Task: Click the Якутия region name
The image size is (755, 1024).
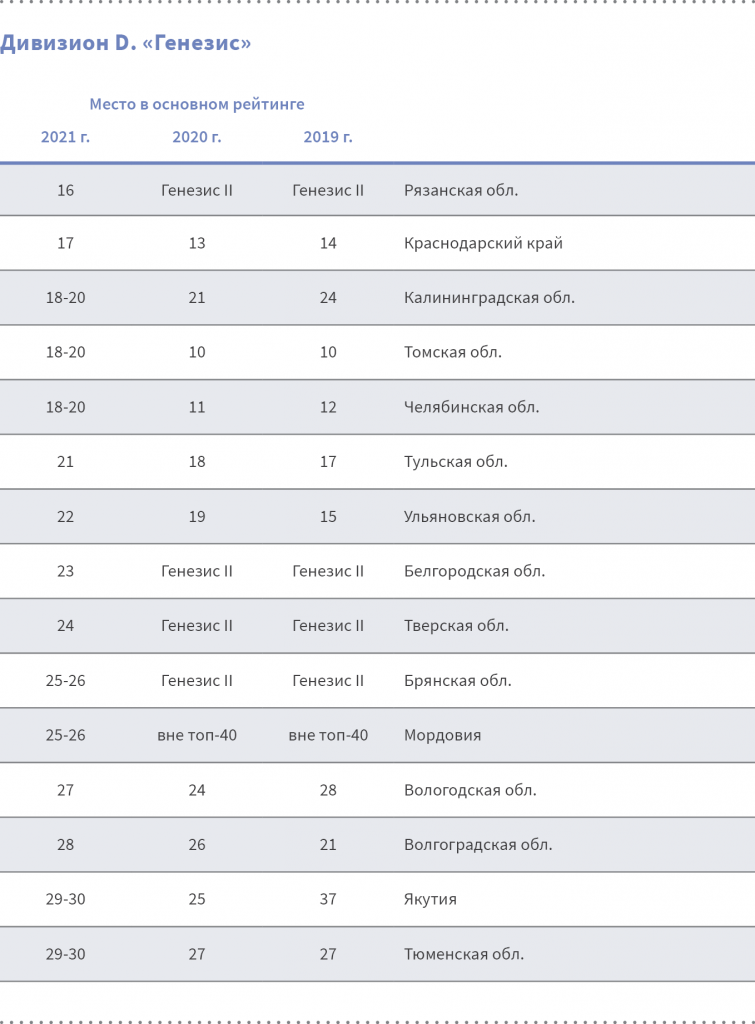Action: (430, 899)
